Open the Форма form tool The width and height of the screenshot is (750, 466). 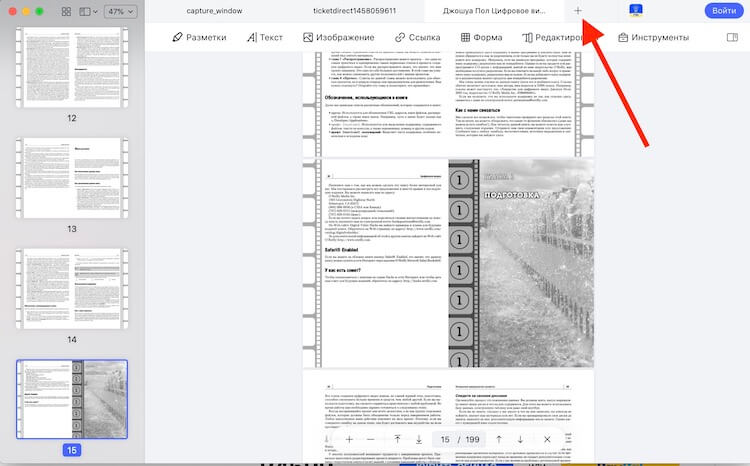coord(481,38)
